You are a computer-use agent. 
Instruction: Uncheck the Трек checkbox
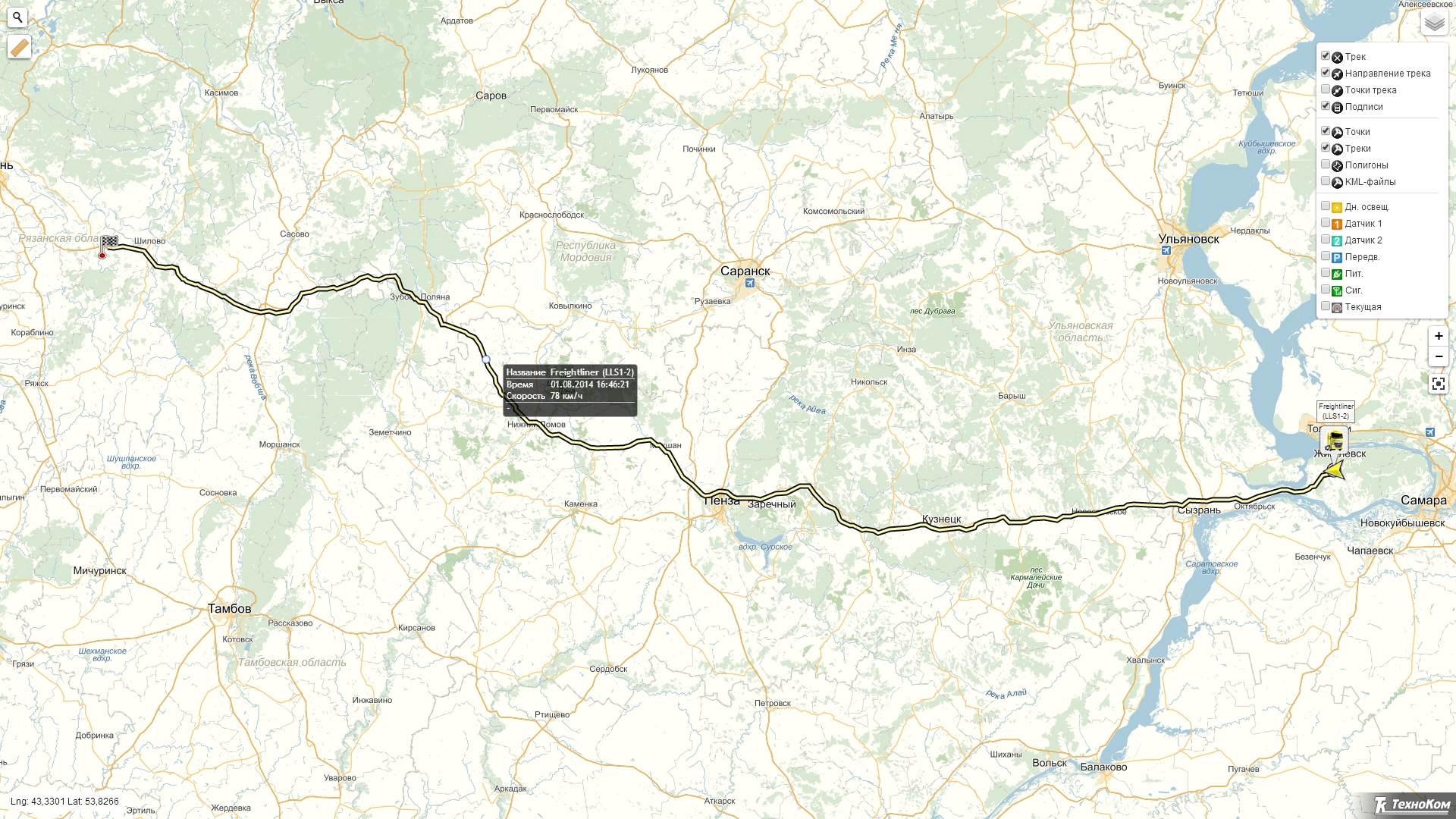tap(1326, 56)
